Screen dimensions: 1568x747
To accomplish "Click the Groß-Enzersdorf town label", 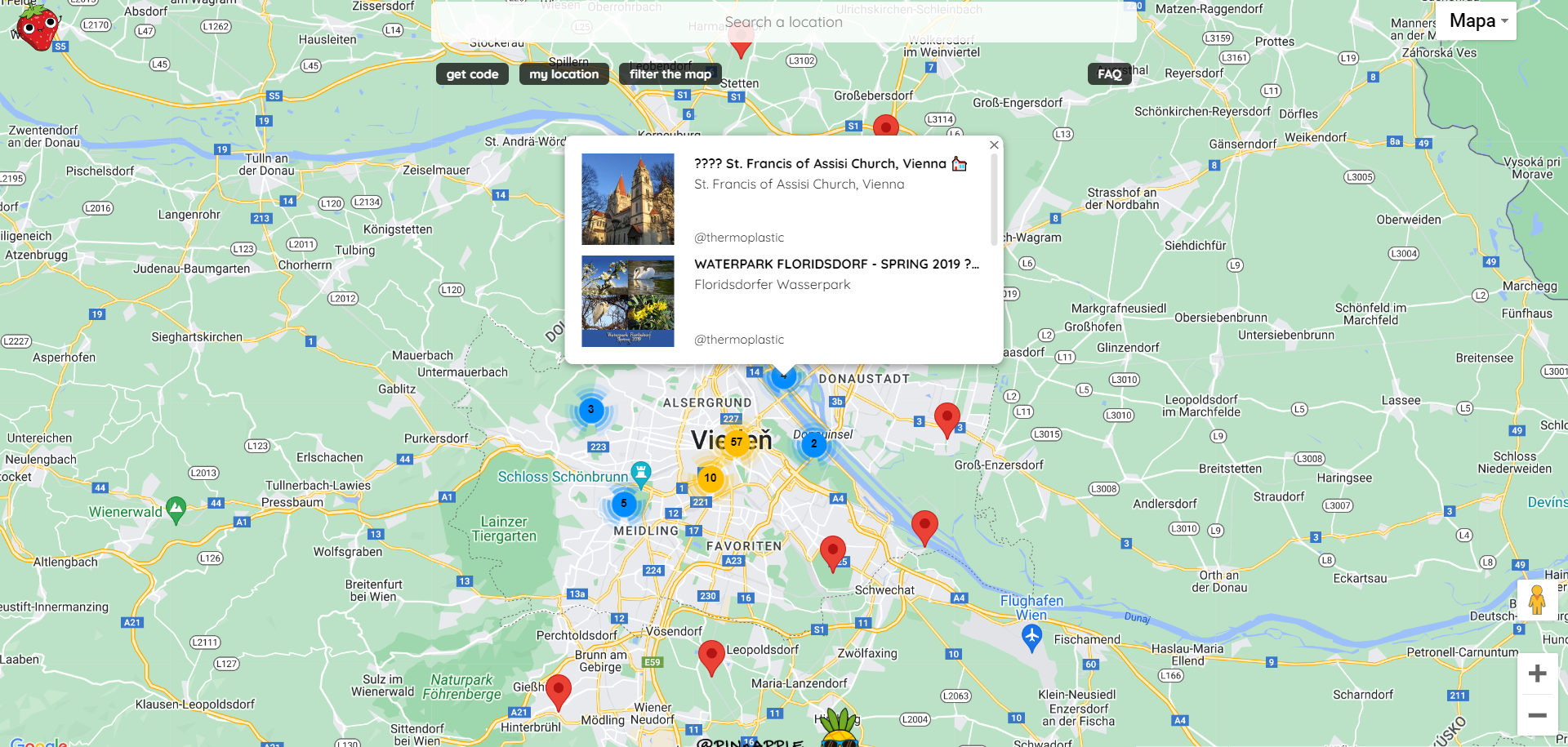I will (999, 465).
